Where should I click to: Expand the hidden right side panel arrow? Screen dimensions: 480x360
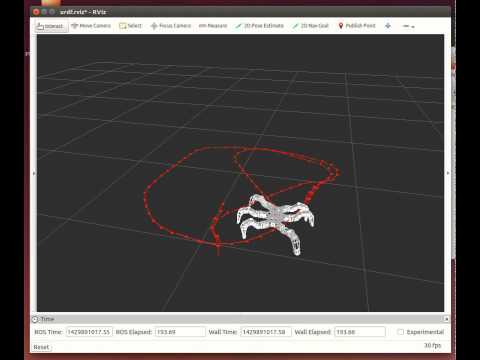[448, 173]
